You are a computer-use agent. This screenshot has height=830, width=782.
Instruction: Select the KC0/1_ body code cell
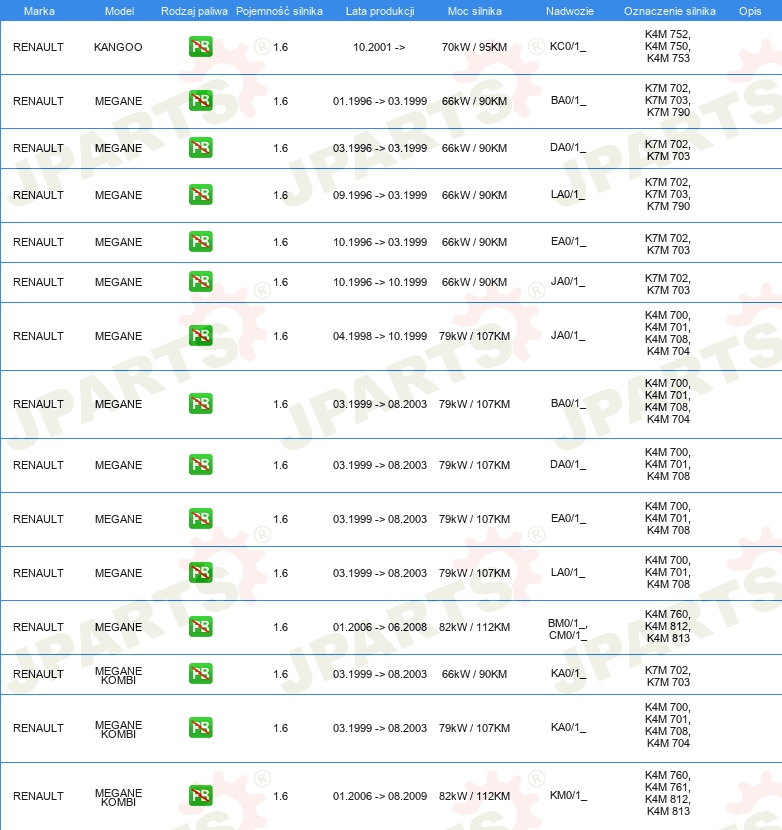pyautogui.click(x=568, y=47)
